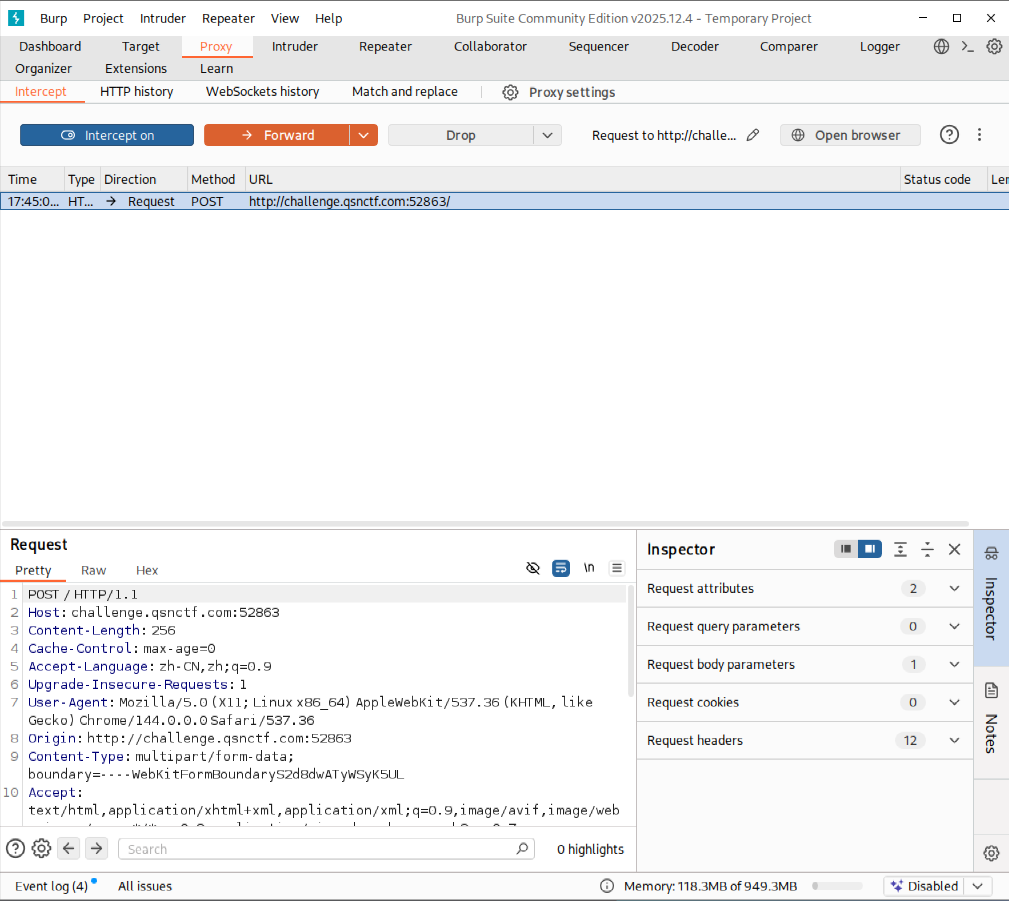Collapse all Inspector sections icon
1009x901 pixels.
927,549
